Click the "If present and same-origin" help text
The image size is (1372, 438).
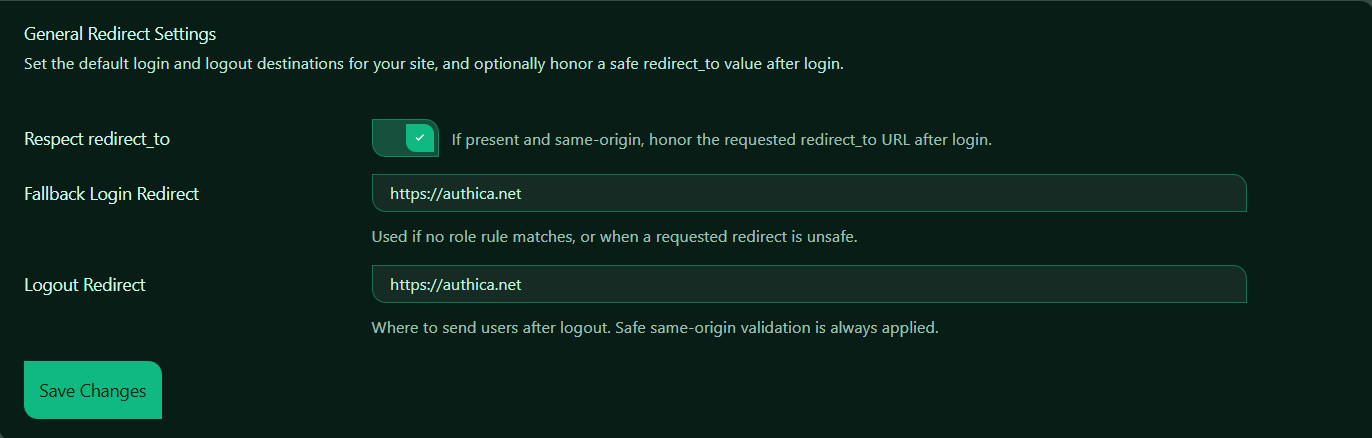(x=721, y=139)
